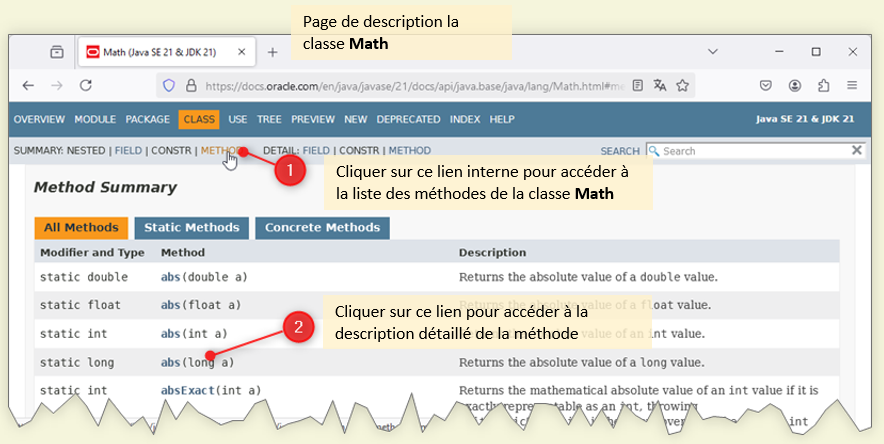This screenshot has width=884, height=444.
Task: Click the browser back arrow
Action: point(28,86)
